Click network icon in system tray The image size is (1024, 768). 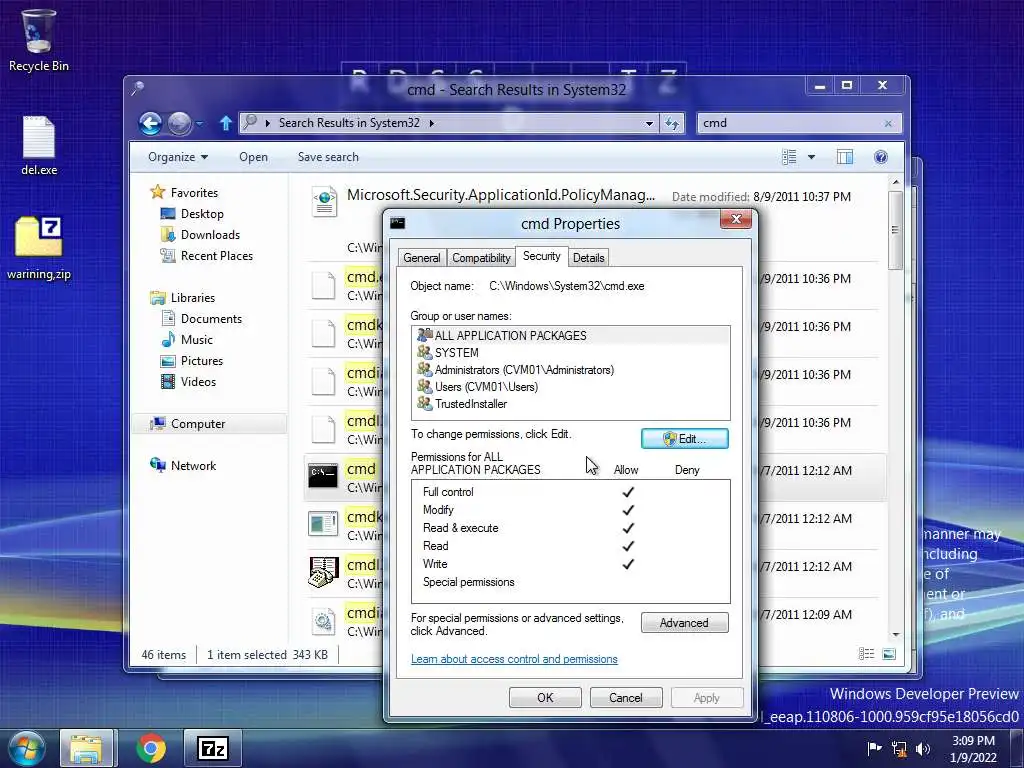(899, 748)
